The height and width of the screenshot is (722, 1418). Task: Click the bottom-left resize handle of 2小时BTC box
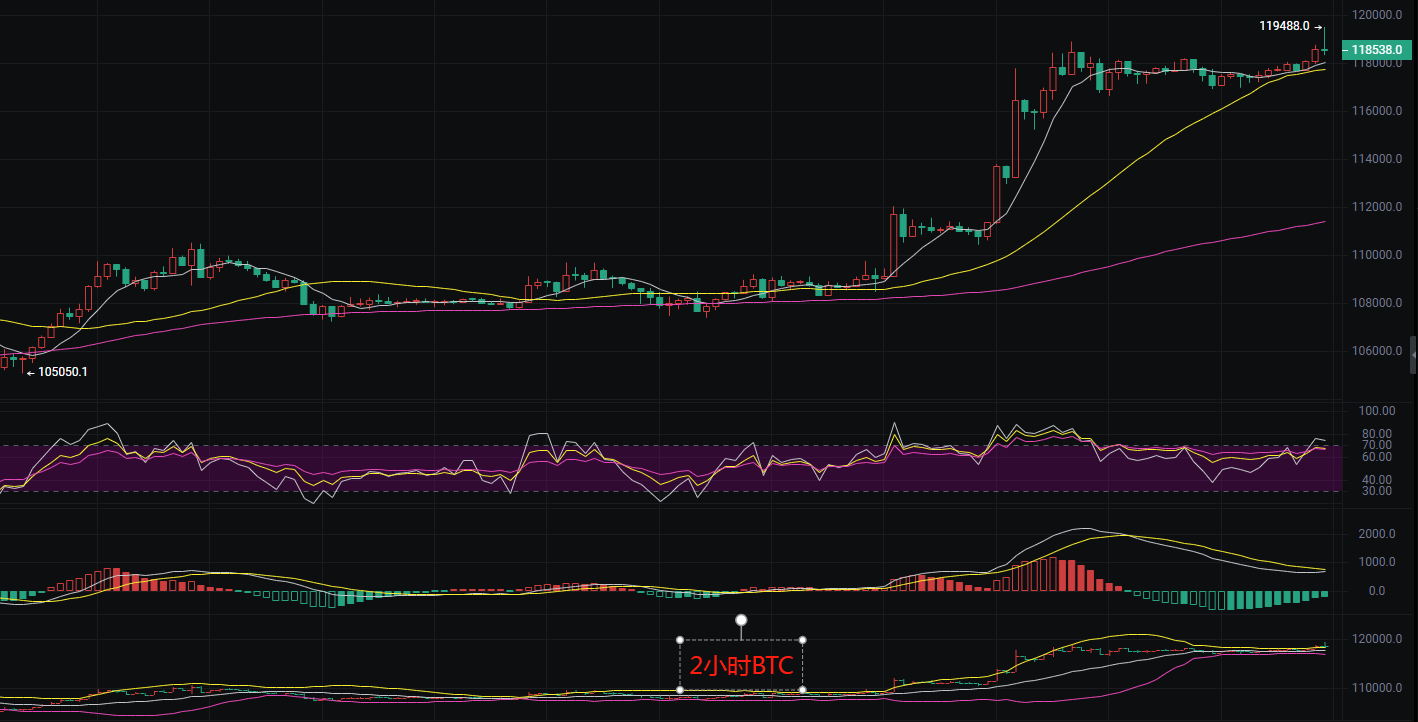680,690
